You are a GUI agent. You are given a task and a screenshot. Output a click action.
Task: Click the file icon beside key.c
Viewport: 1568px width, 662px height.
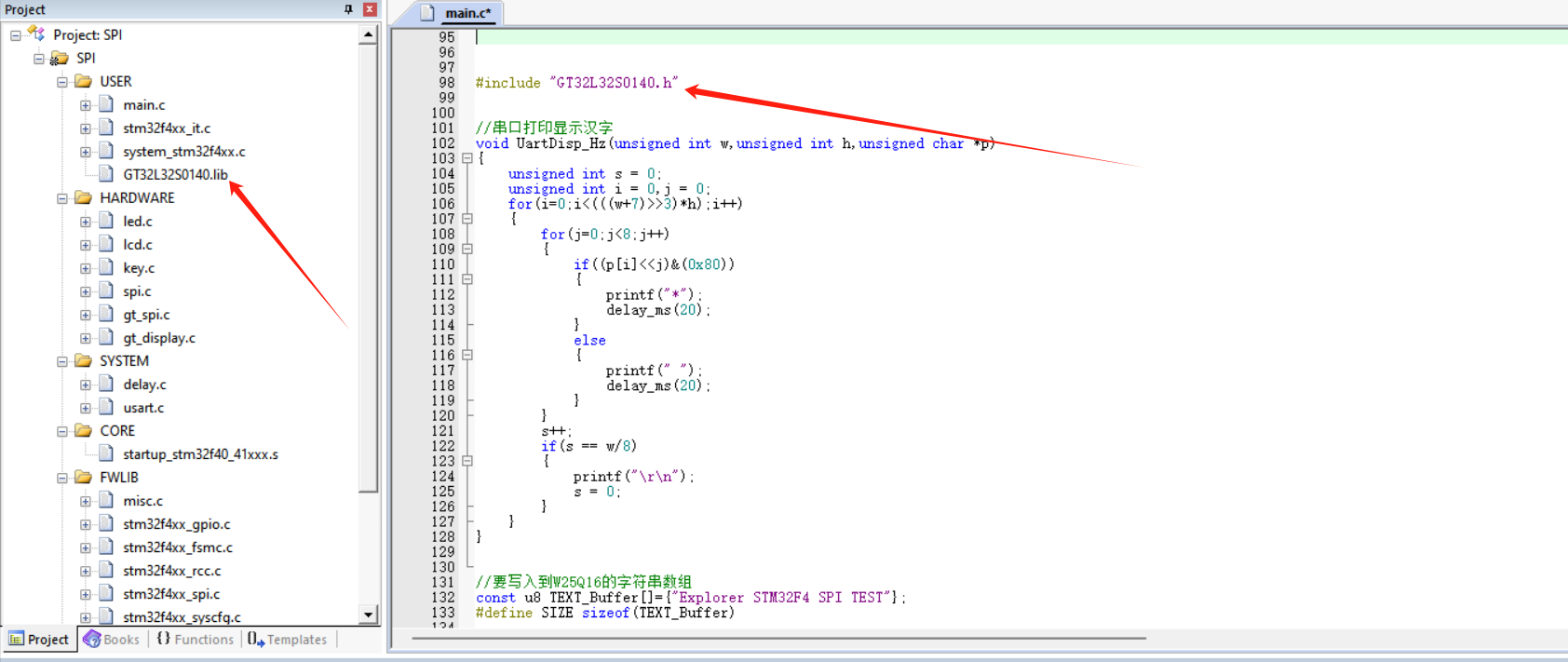click(106, 267)
